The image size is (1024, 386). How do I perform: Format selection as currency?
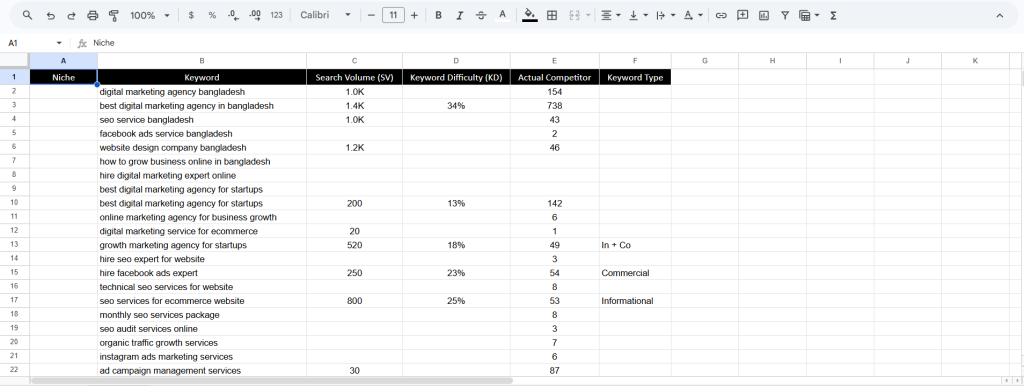pyautogui.click(x=191, y=15)
